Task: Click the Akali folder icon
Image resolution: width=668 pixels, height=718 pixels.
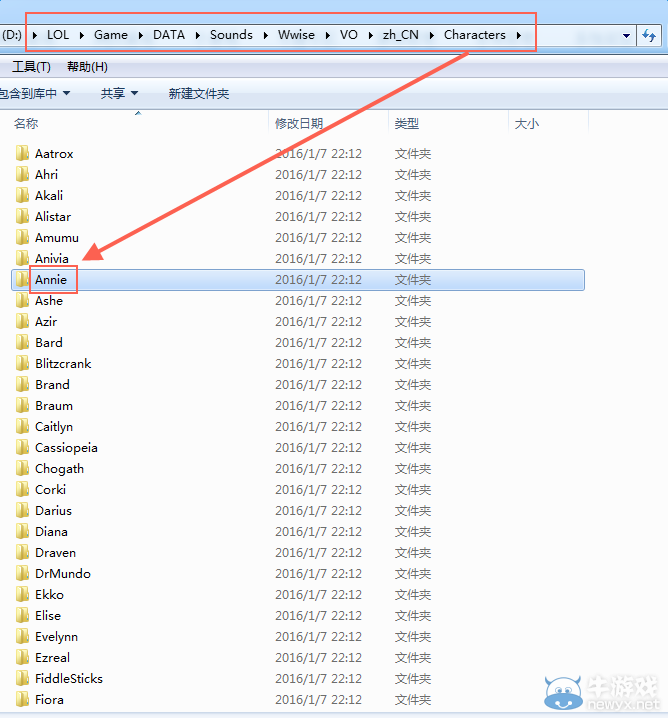Action: pos(22,196)
